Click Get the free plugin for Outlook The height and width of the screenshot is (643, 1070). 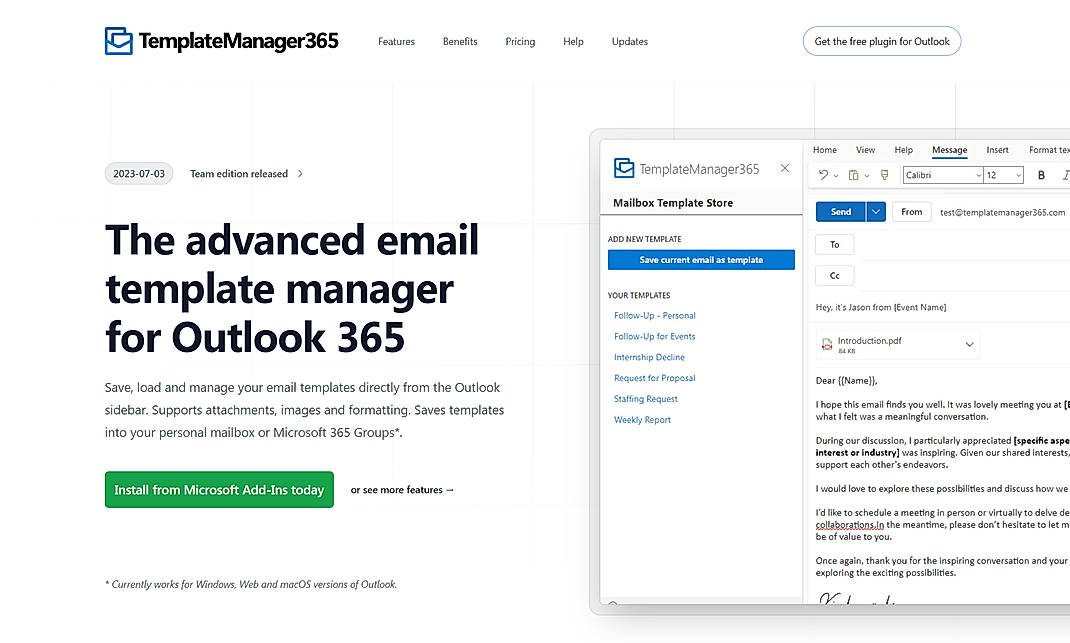point(882,41)
